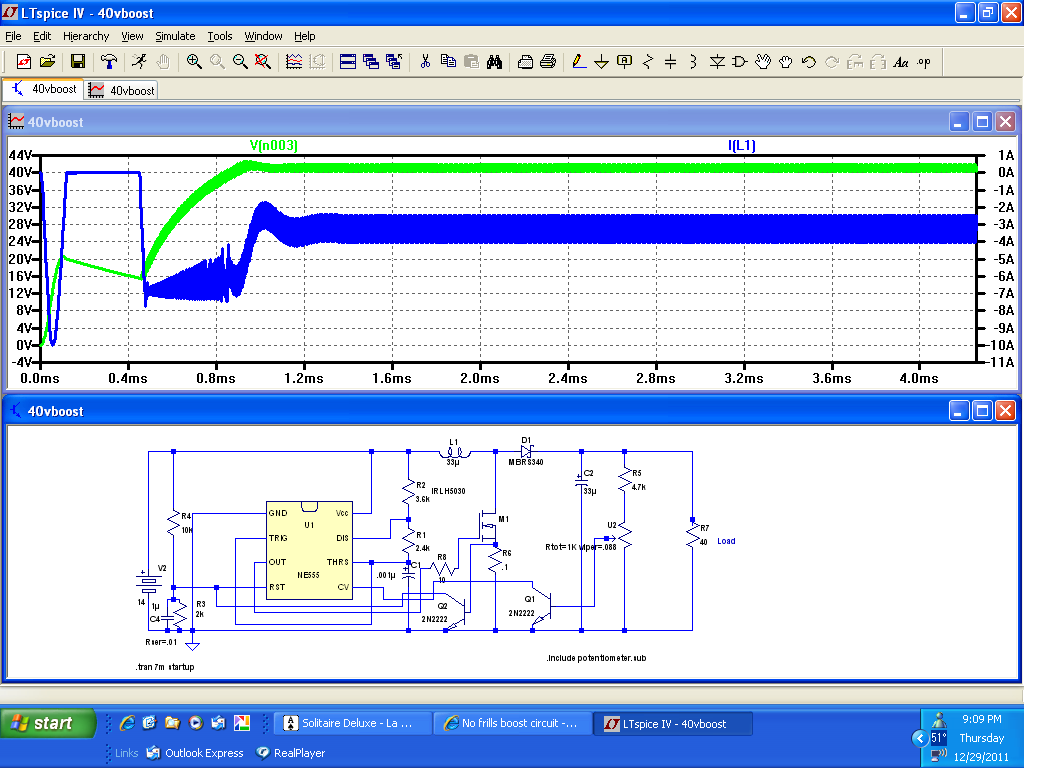Open Find with the binoculars icon
The height and width of the screenshot is (770, 1042).
[x=494, y=62]
